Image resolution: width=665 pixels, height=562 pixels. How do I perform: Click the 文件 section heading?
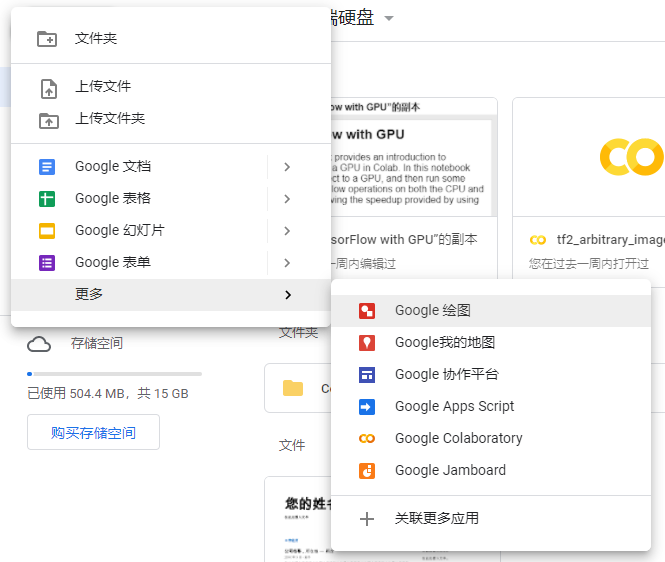tap(292, 445)
